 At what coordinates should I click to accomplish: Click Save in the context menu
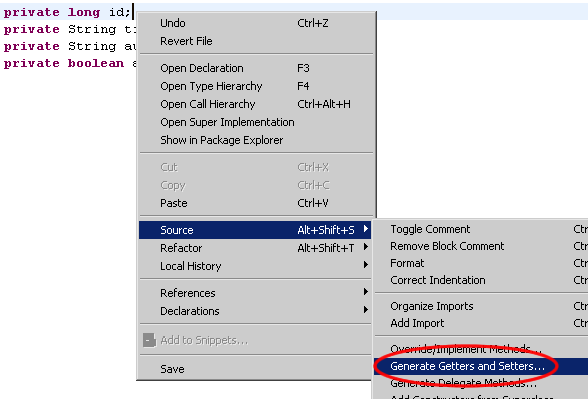tap(255, 369)
